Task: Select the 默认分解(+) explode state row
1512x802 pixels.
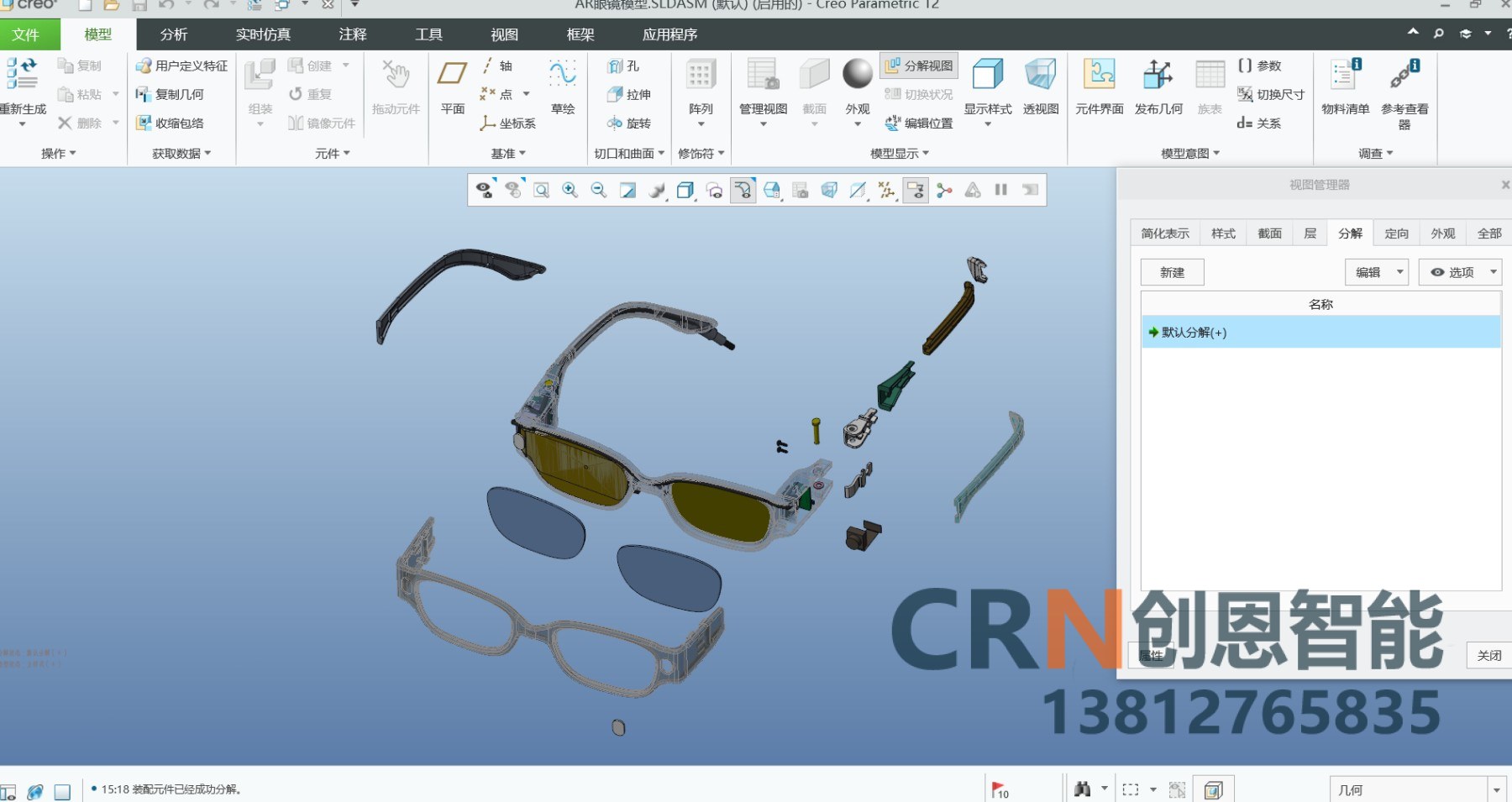Action: [x=1320, y=332]
